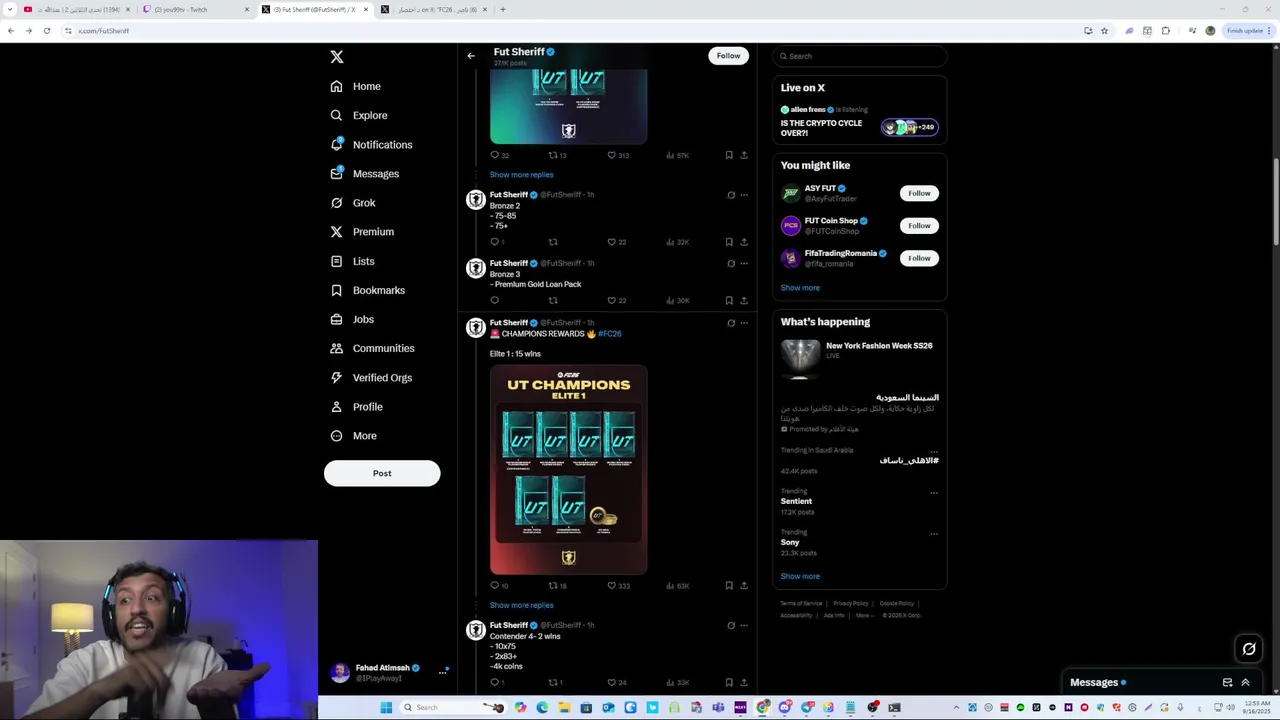Click the back arrow beside Fut Sheriff
Viewport: 1280px width, 720px height.
tap(471, 56)
